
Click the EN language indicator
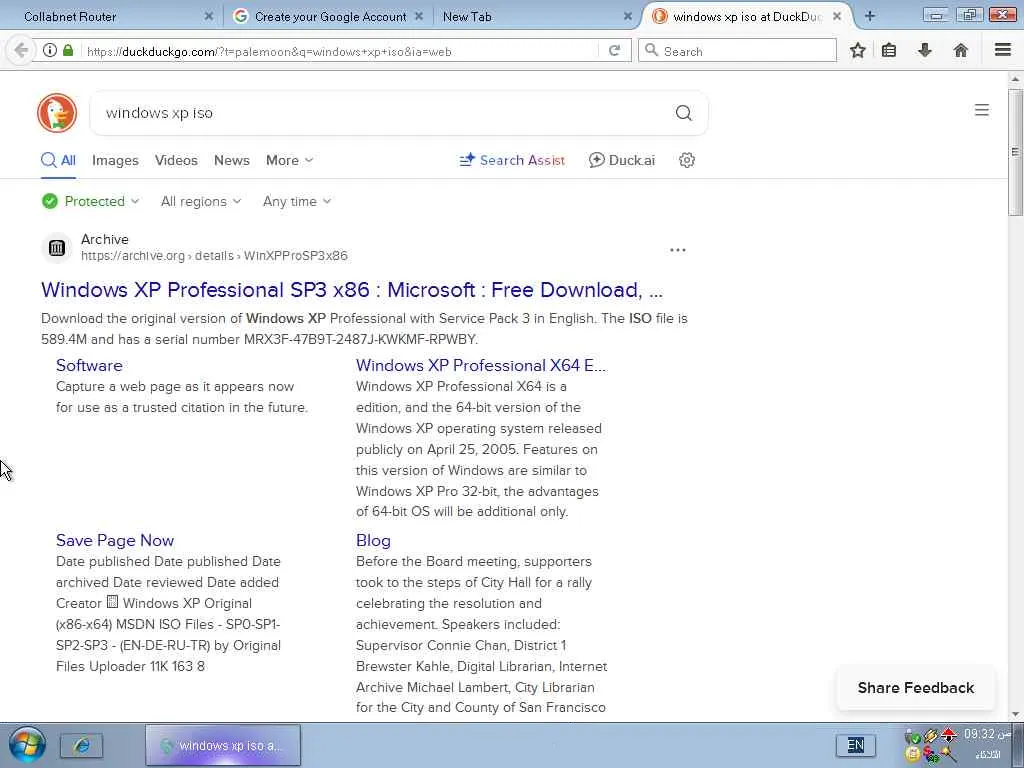click(x=856, y=745)
